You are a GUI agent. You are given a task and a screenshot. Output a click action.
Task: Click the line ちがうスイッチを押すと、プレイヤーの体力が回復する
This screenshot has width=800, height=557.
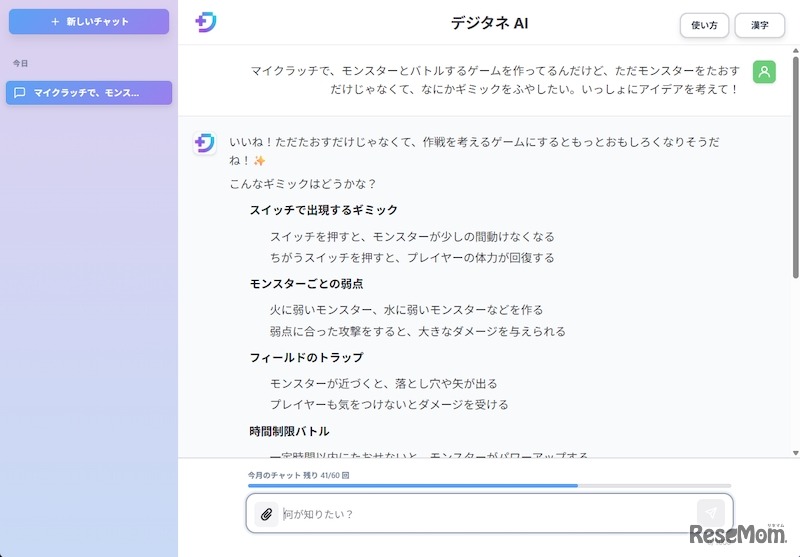(412, 258)
